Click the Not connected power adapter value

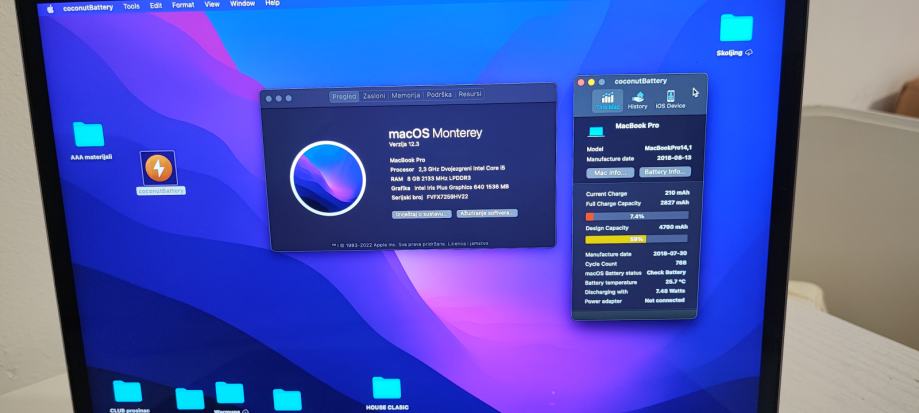[664, 301]
